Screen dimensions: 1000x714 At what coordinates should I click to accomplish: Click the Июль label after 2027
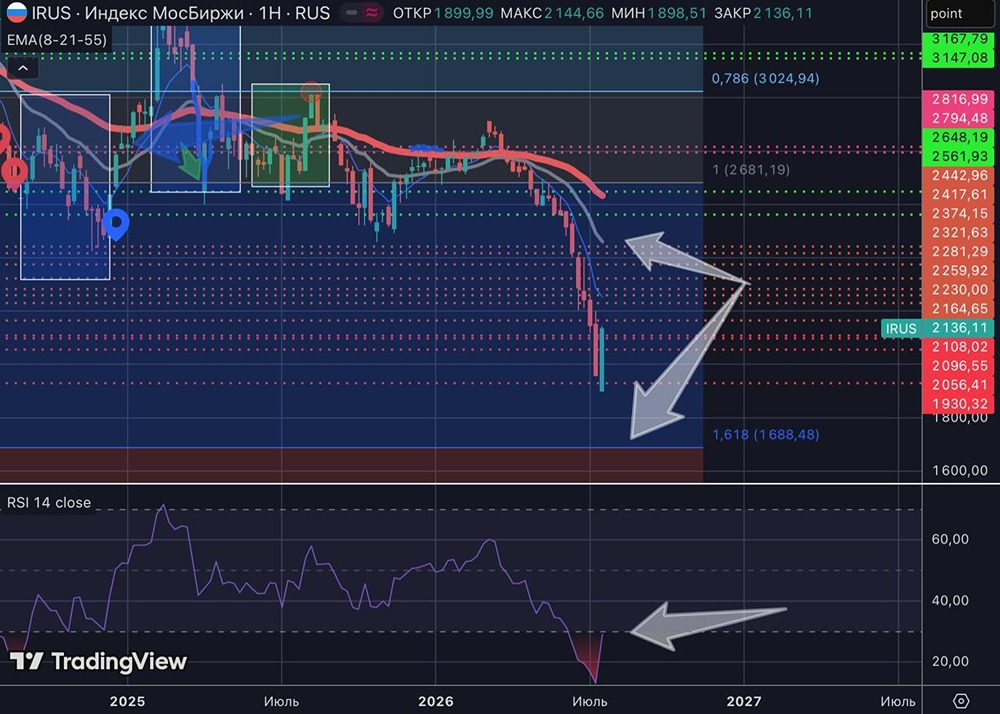click(x=898, y=702)
